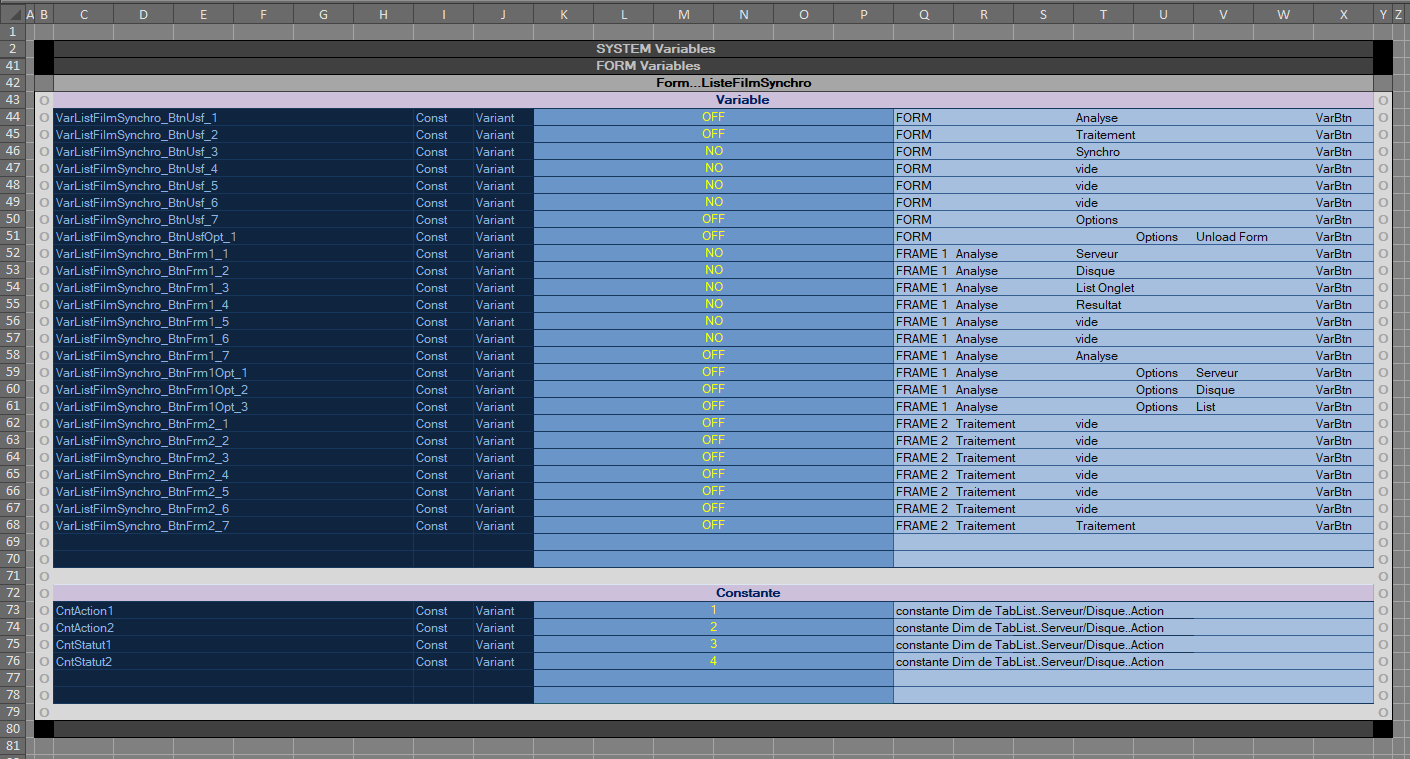
Task: Click column X header
Action: tap(1343, 14)
